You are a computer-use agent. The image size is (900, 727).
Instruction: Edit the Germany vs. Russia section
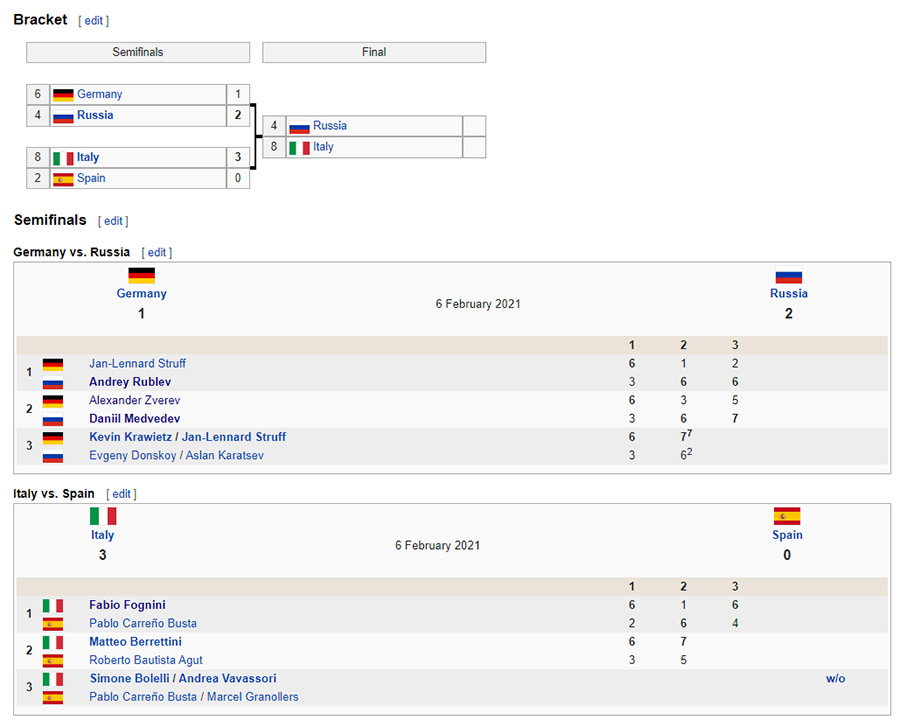point(157,252)
